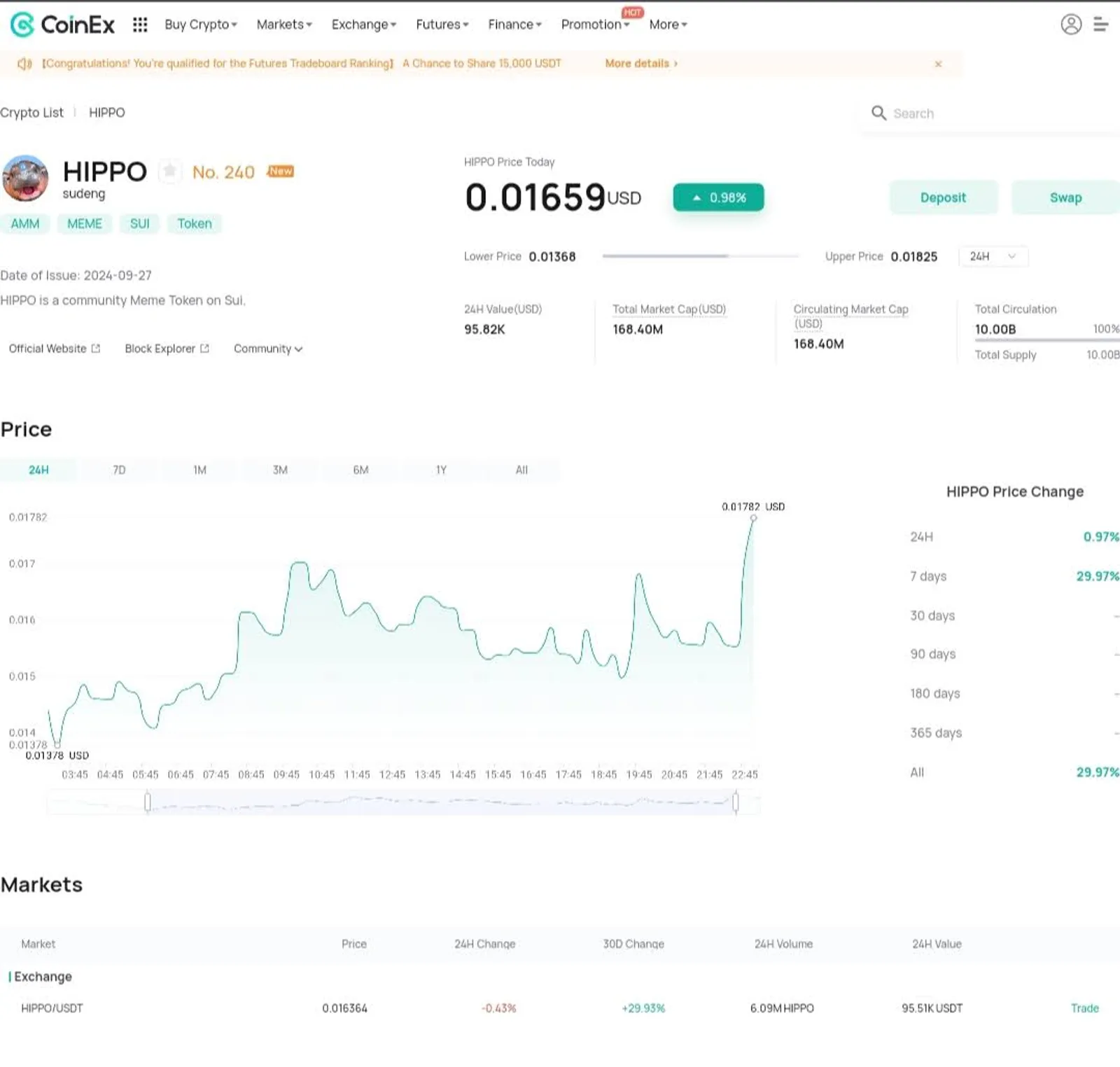This screenshot has height=1067, width=1120.
Task: Open the Futures menu
Action: [x=442, y=25]
